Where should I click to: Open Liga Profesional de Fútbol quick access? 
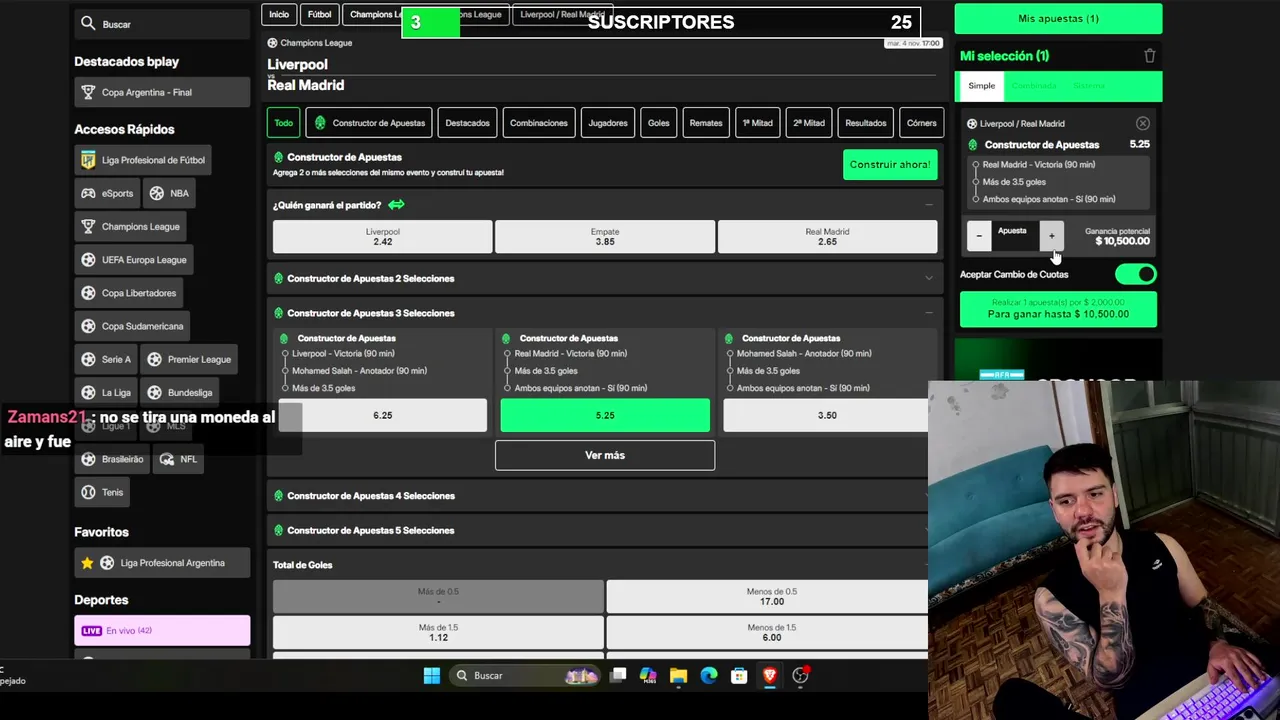[142, 160]
